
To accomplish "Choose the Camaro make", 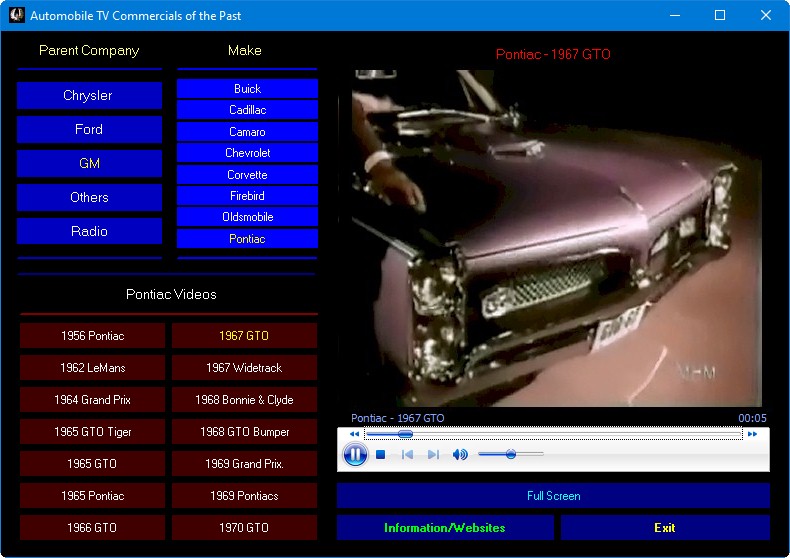I will click(x=247, y=131).
